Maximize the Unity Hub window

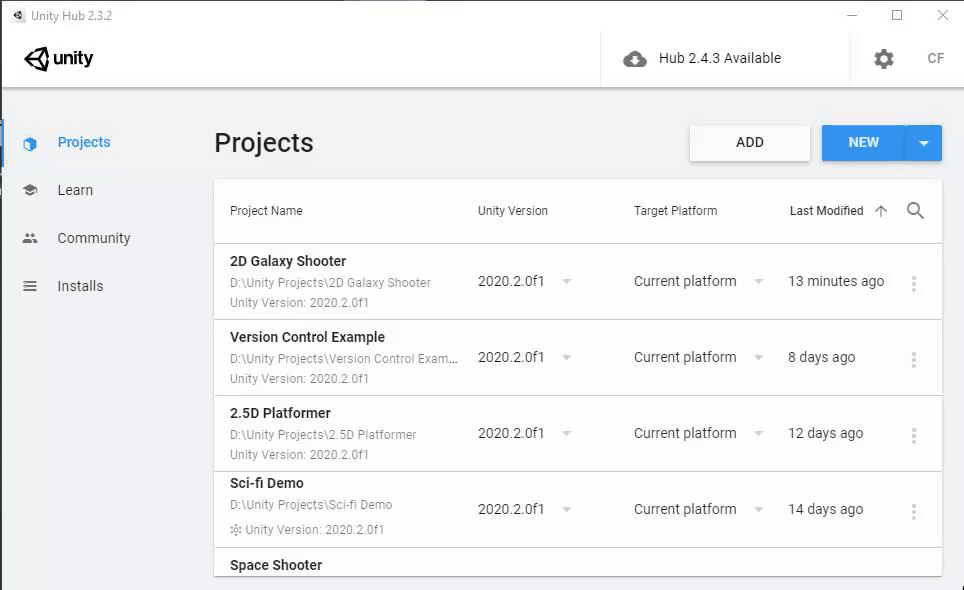coord(897,15)
